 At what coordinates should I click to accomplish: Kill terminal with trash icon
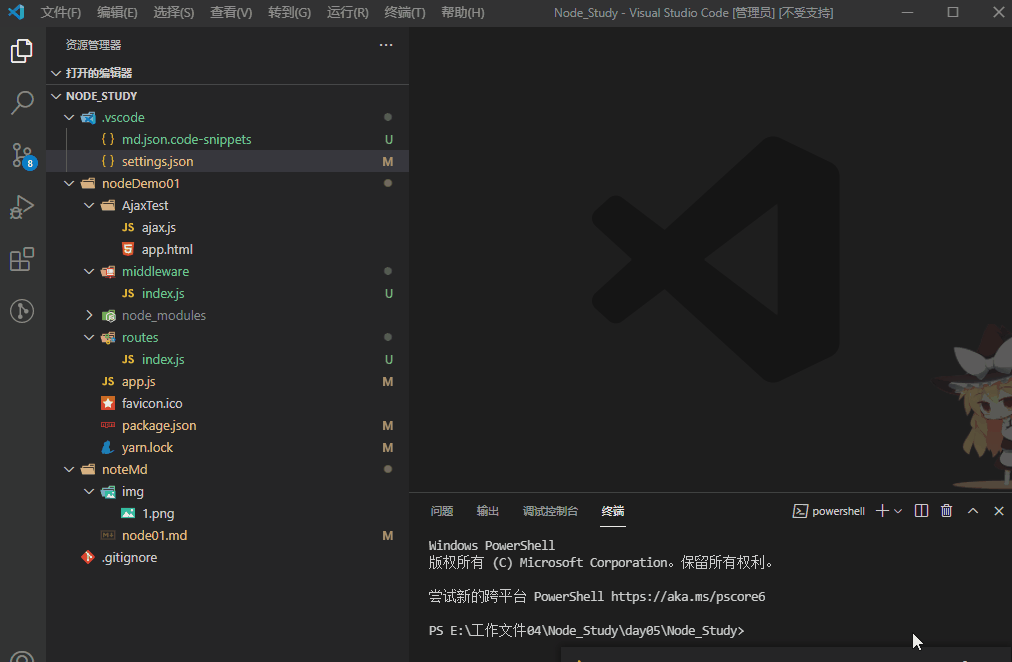[x=946, y=511]
